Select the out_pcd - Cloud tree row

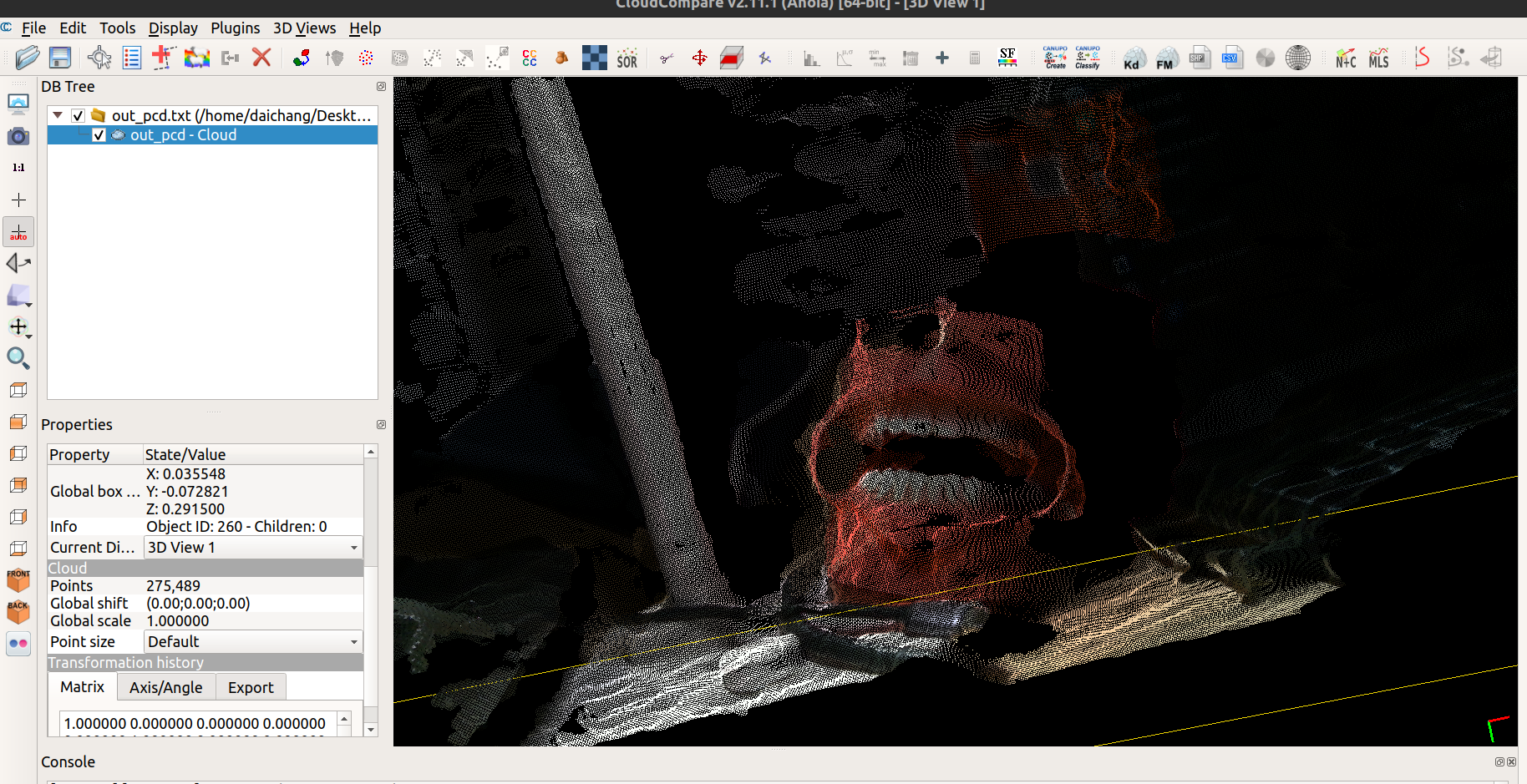point(212,135)
